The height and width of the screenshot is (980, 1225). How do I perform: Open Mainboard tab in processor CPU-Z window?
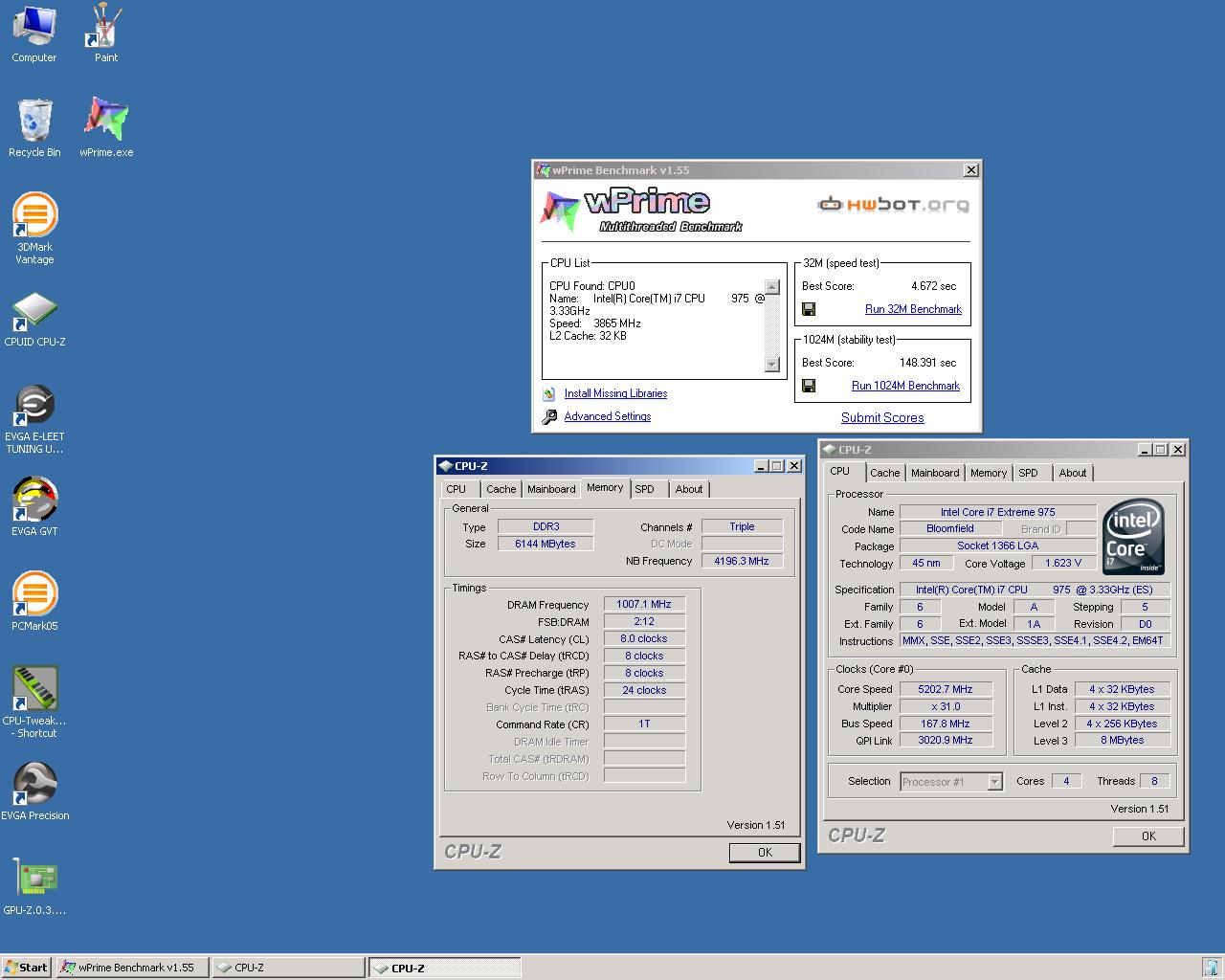[935, 473]
